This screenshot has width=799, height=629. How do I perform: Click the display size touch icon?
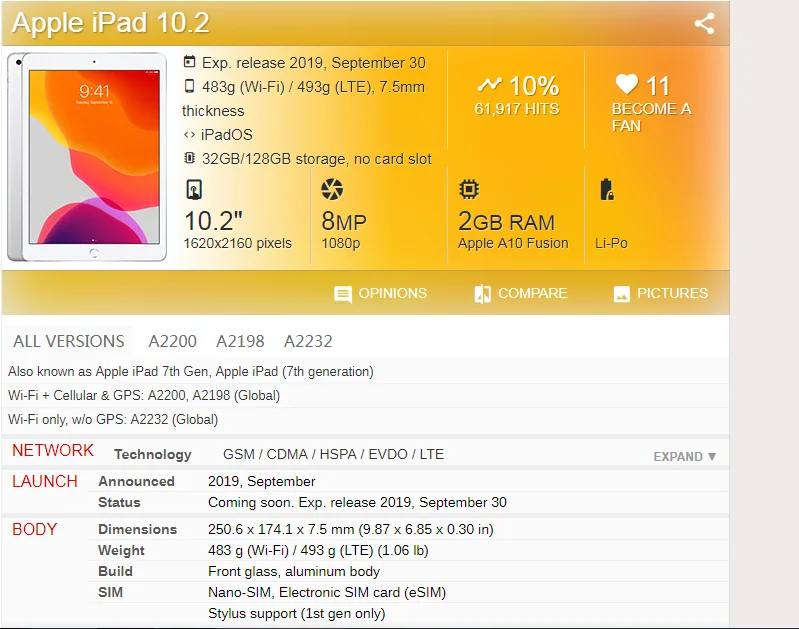[x=194, y=190]
